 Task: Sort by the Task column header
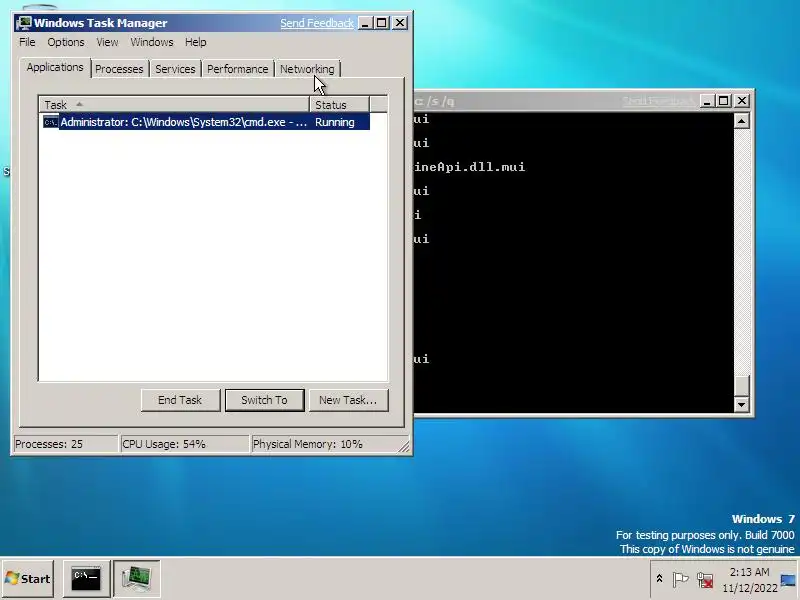tap(173, 105)
